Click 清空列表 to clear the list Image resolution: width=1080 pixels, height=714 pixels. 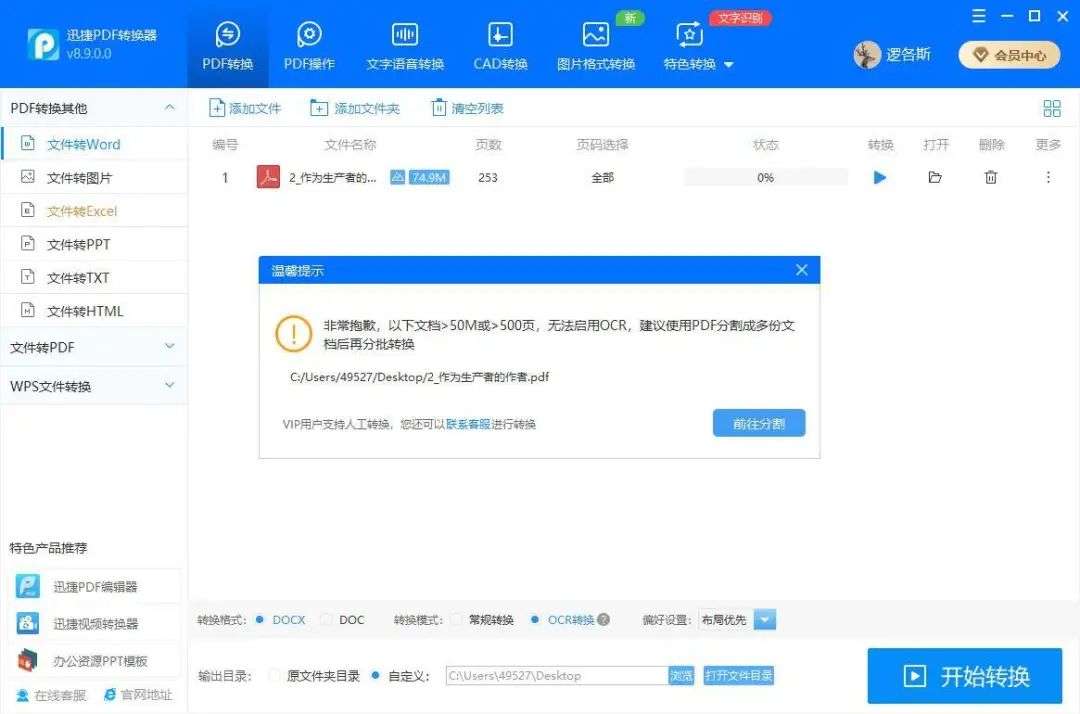(x=468, y=108)
